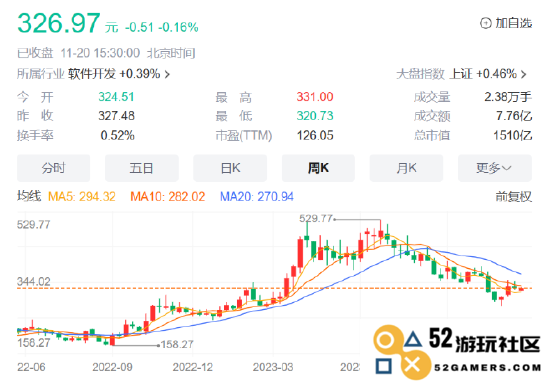Click the 529.77 peak marker on chart

pos(316,219)
